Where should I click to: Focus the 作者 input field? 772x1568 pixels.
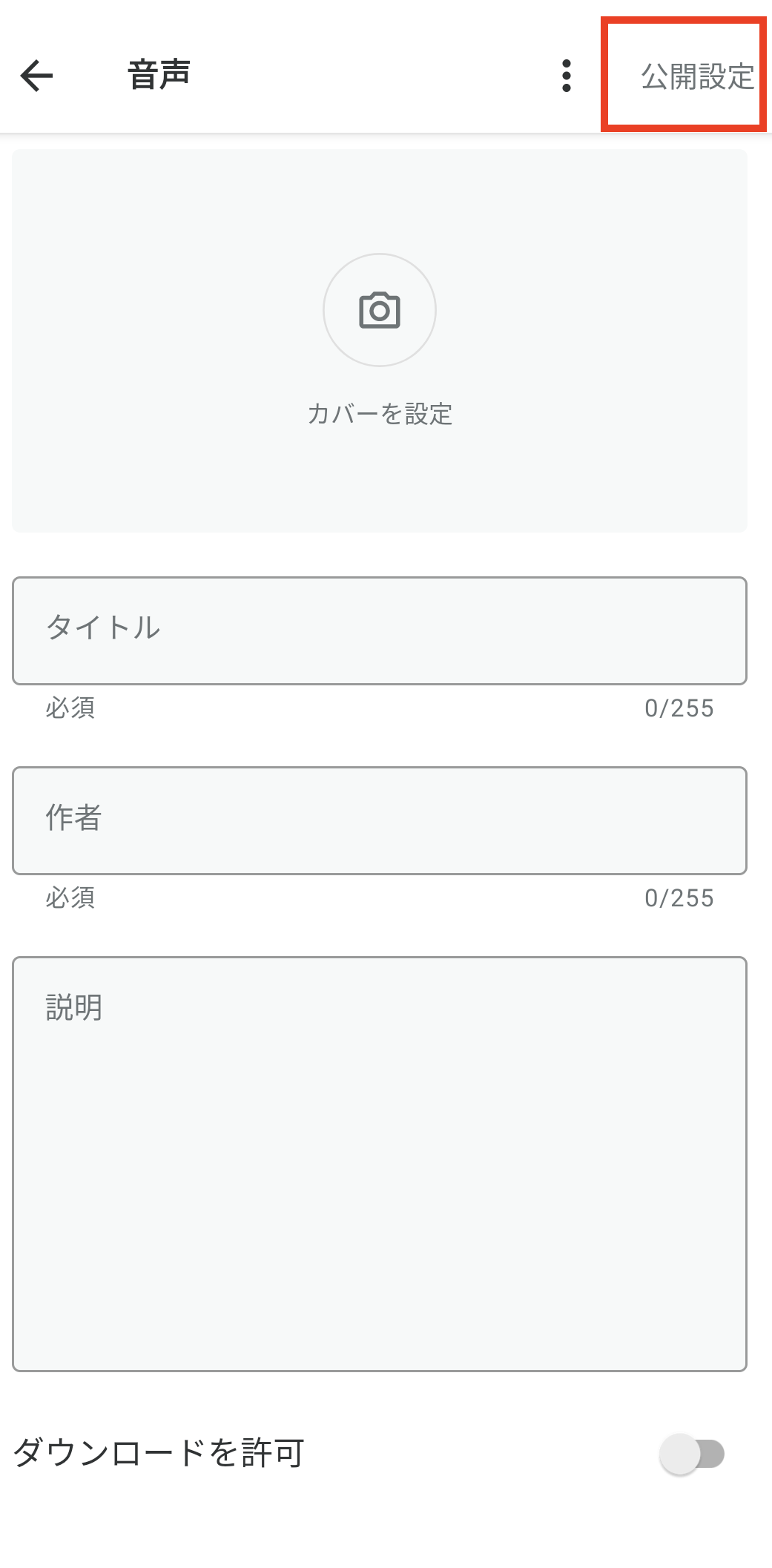[380, 820]
